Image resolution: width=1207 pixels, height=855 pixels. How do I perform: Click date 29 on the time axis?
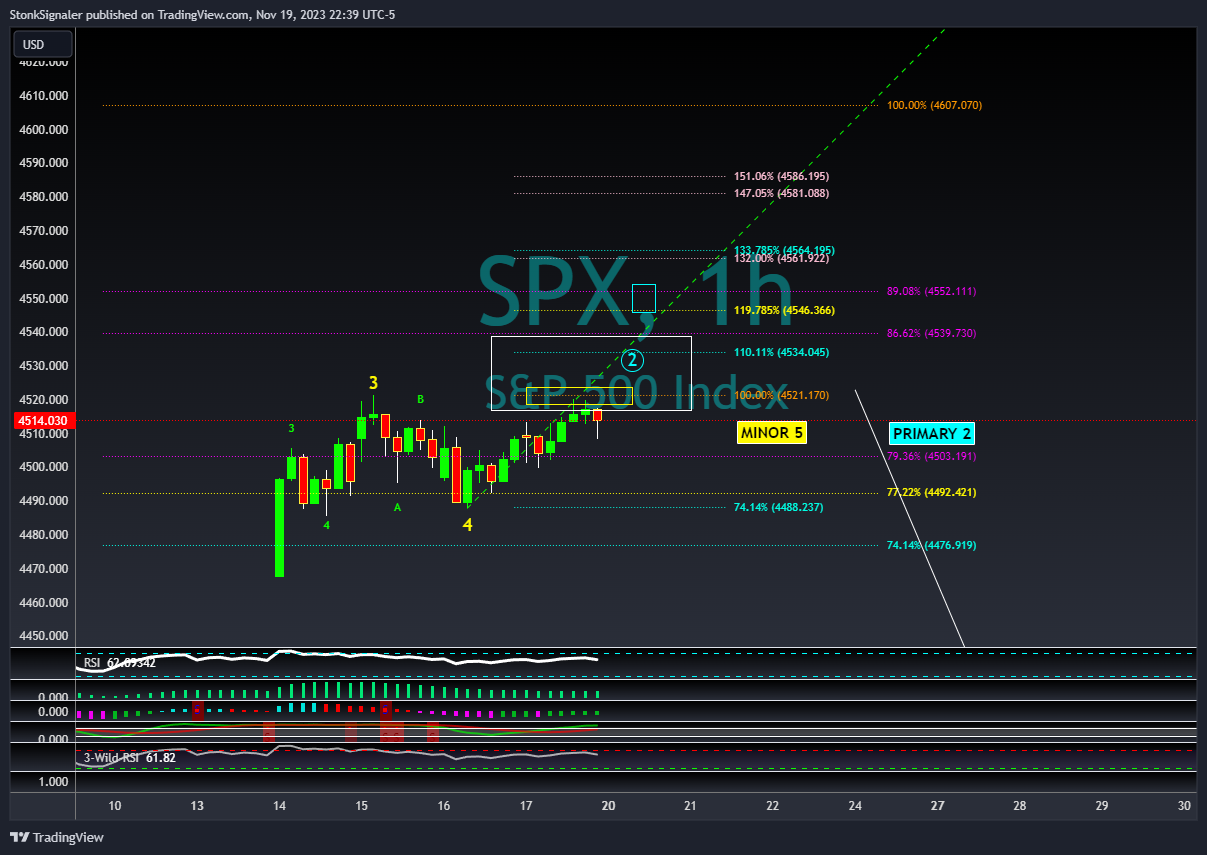pos(1102,806)
